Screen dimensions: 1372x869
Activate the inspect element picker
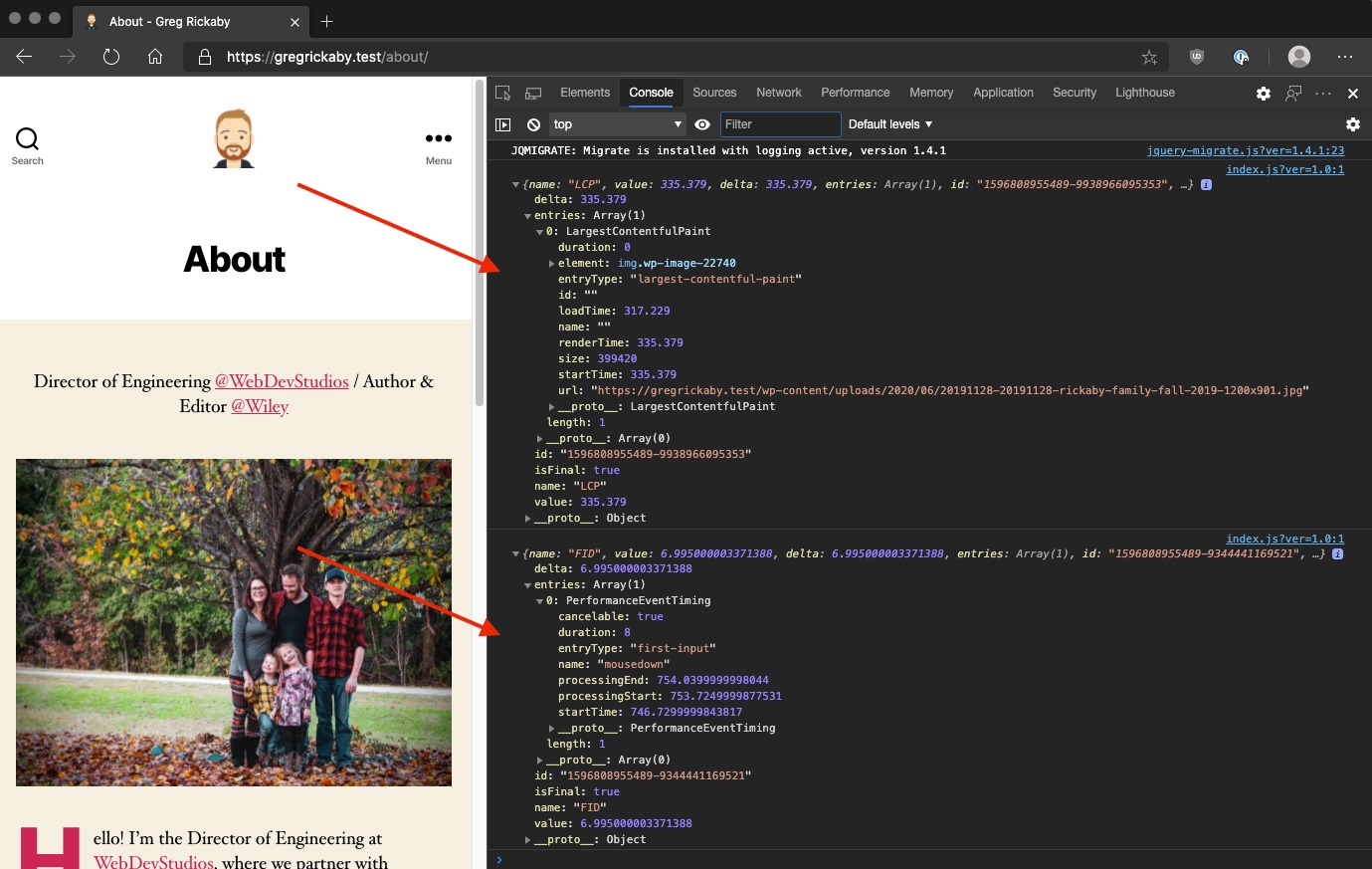(x=503, y=93)
